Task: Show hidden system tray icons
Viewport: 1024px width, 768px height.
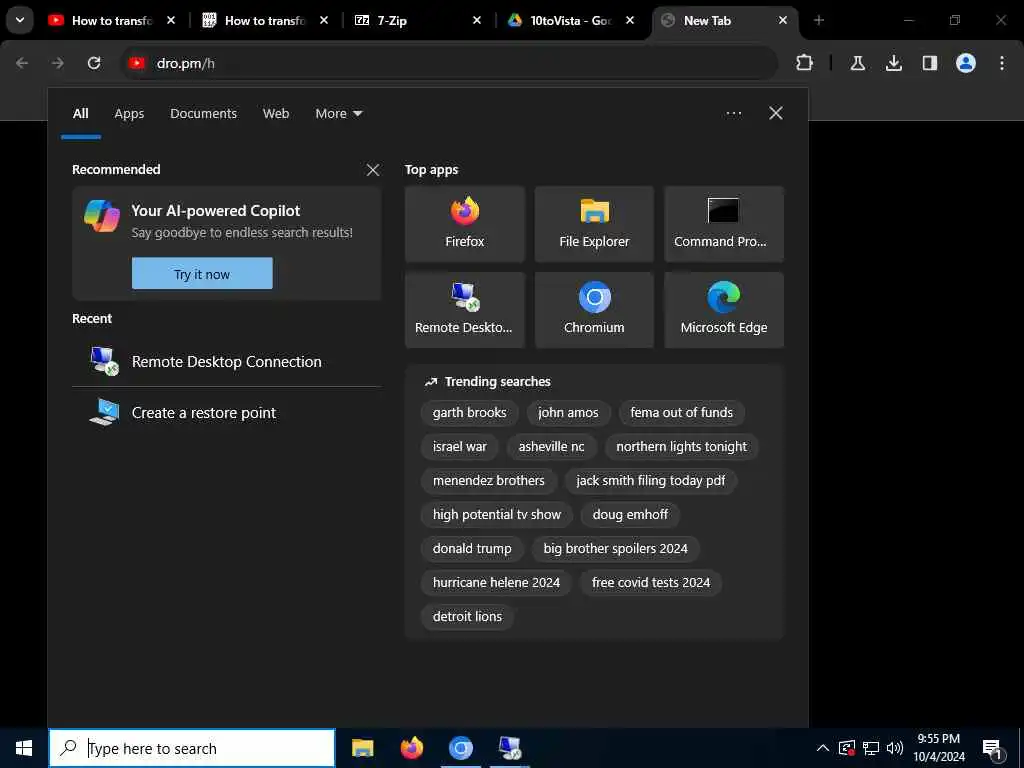Action: [x=823, y=748]
